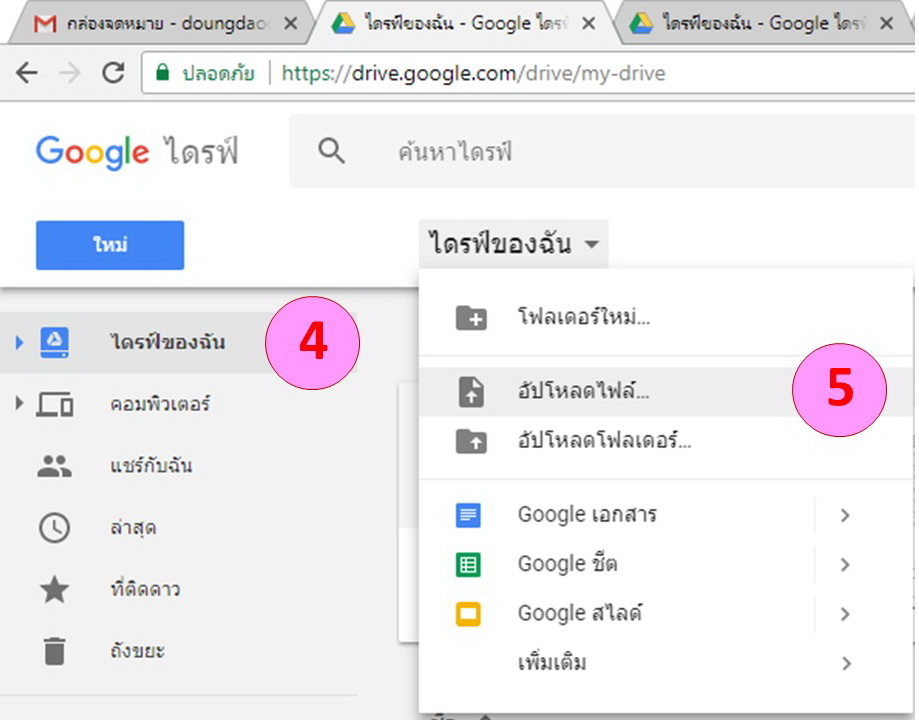919x720 pixels.
Task: Select Google ชีต menu entry
Action: point(666,564)
